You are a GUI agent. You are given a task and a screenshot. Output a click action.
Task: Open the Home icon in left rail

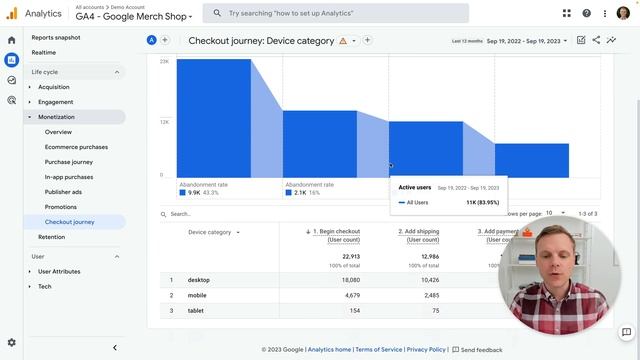pyautogui.click(x=11, y=40)
